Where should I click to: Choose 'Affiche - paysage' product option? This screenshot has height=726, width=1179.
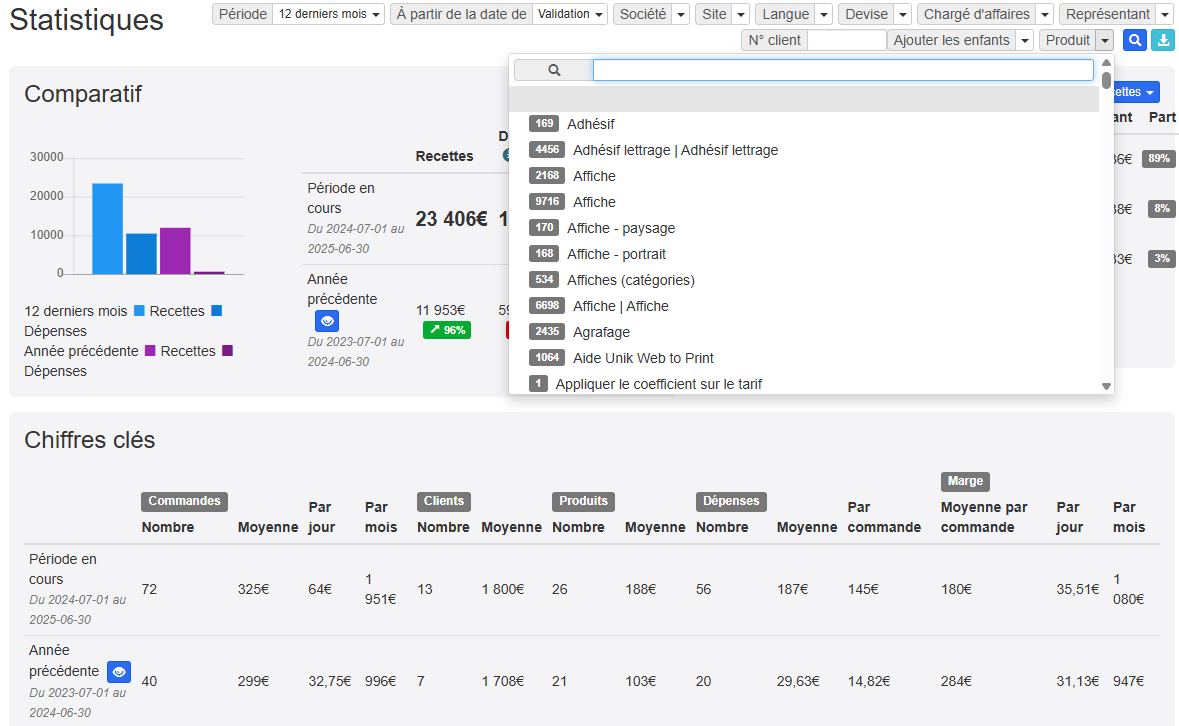620,228
